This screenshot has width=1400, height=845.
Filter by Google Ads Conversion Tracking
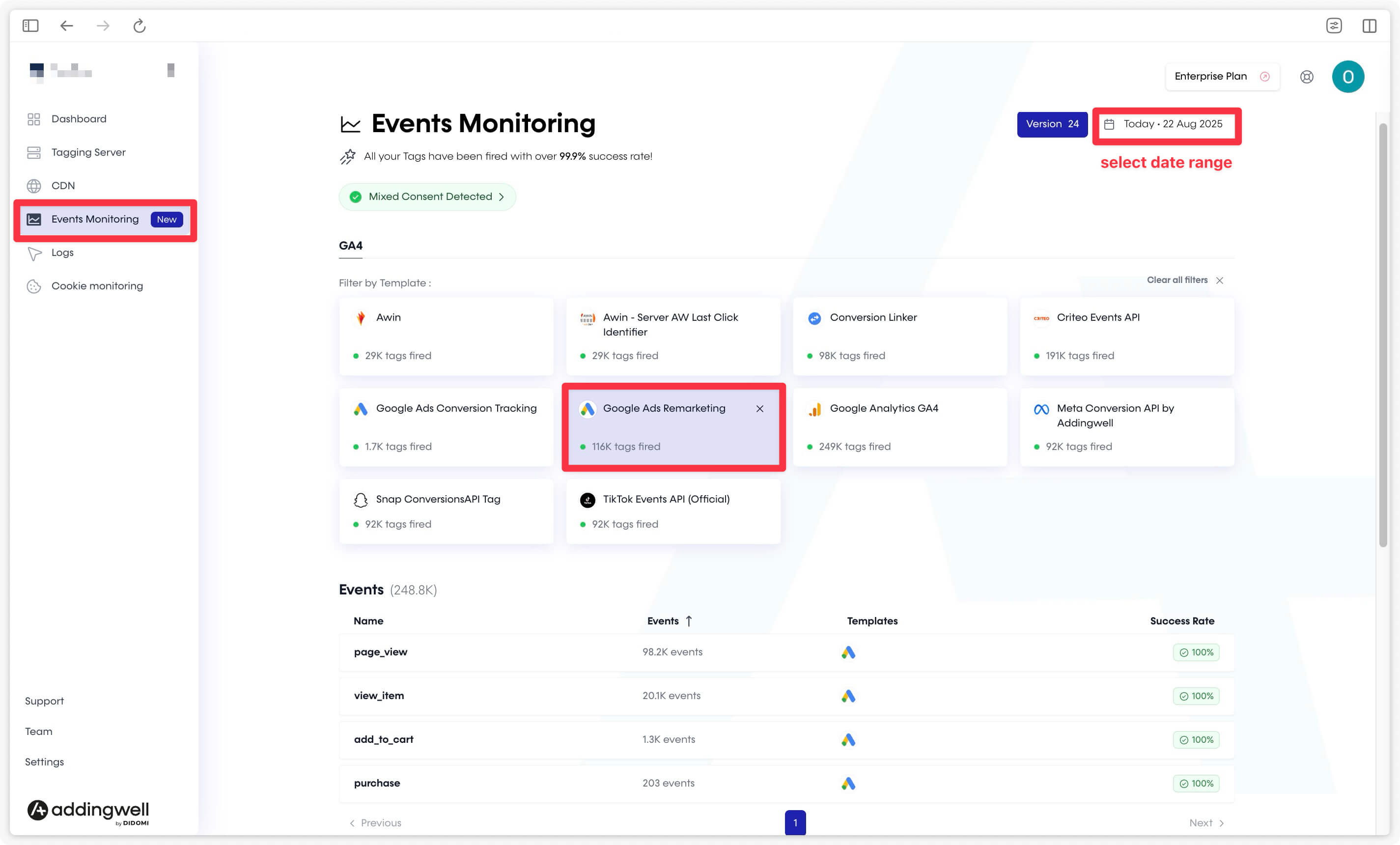click(446, 427)
